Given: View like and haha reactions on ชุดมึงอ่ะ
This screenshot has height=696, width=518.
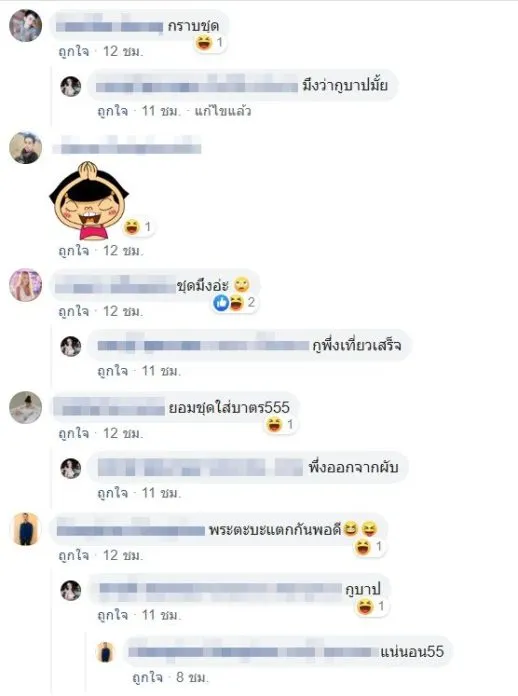Looking at the screenshot, I should coord(235,303).
